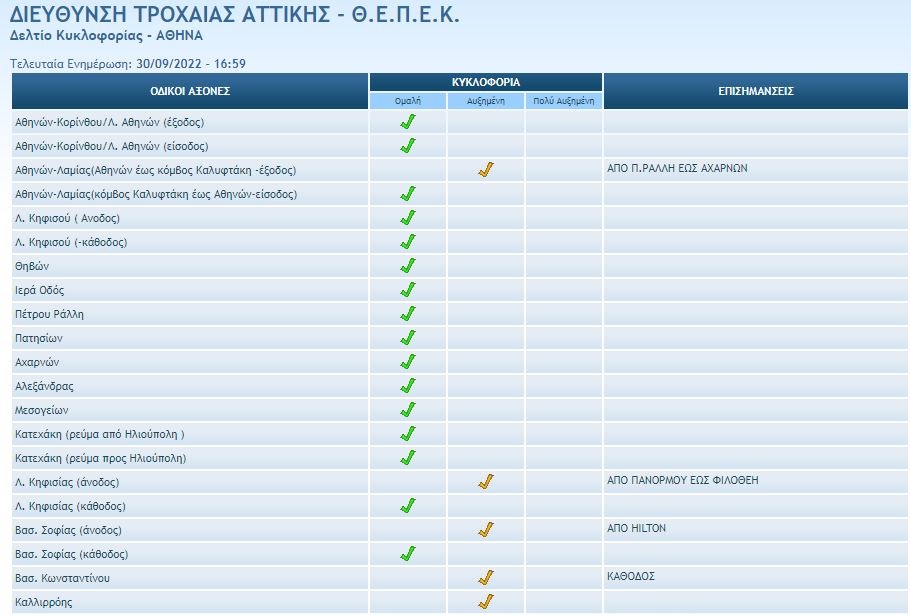
Task: Toggle the green status for Λ. Κηφισίας κάθοδος
Action: (406, 505)
